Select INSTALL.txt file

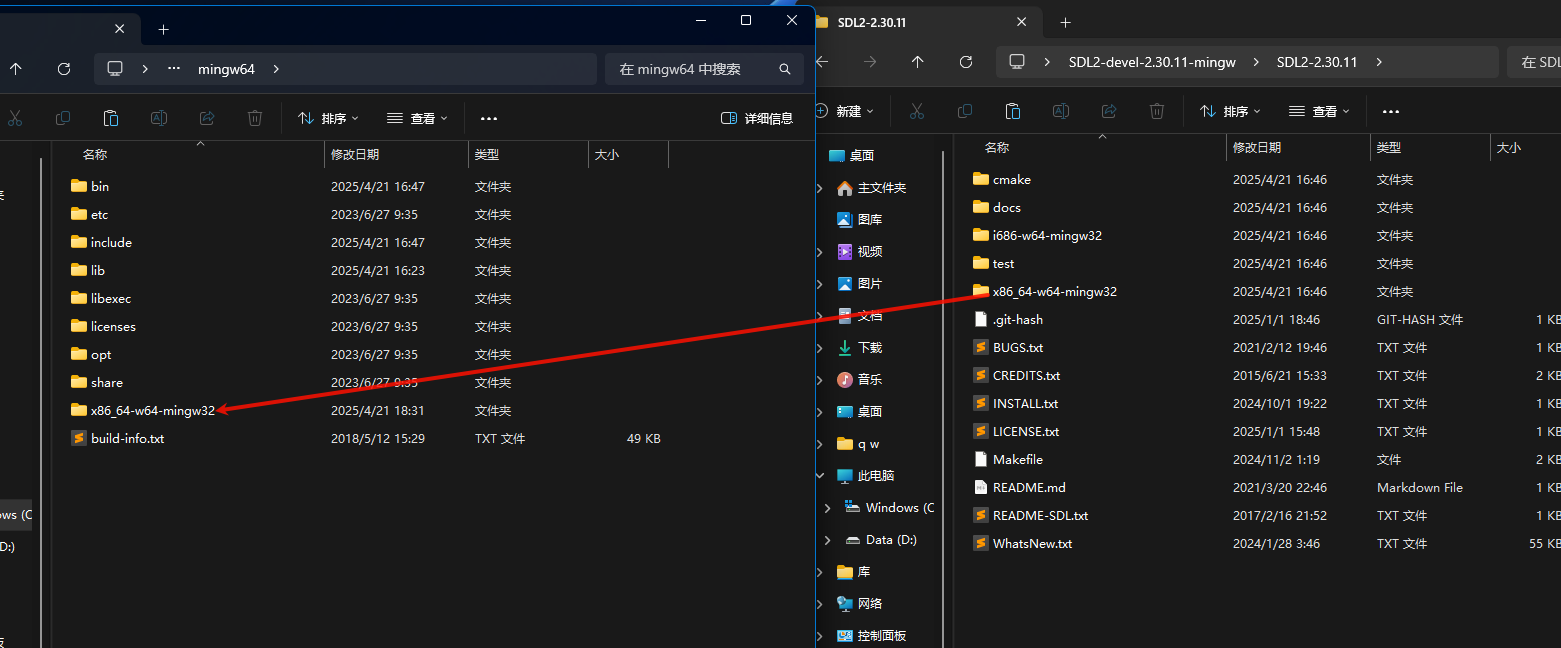[x=1016, y=404]
